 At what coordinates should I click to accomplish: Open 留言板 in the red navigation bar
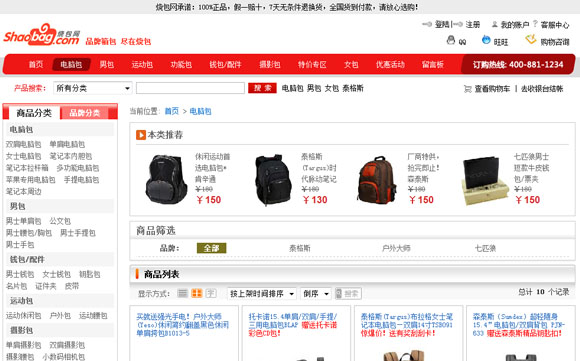tap(432, 64)
